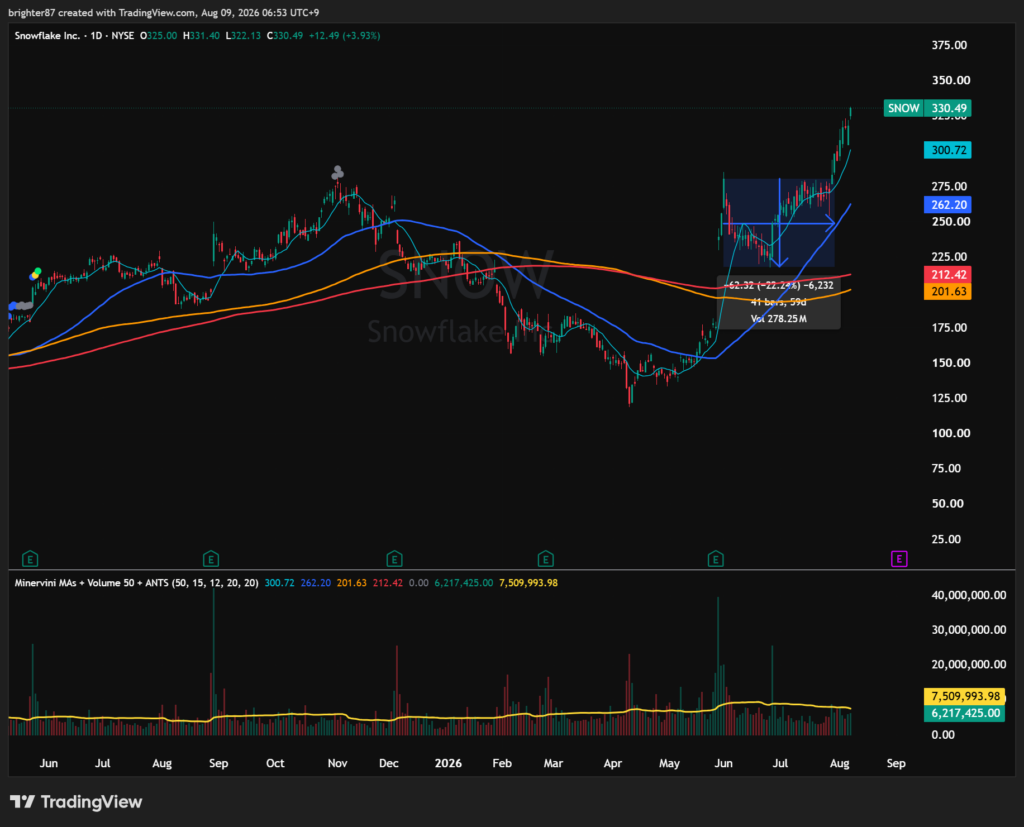Click the H331.40 high value
This screenshot has height=827, width=1024.
coord(201,36)
